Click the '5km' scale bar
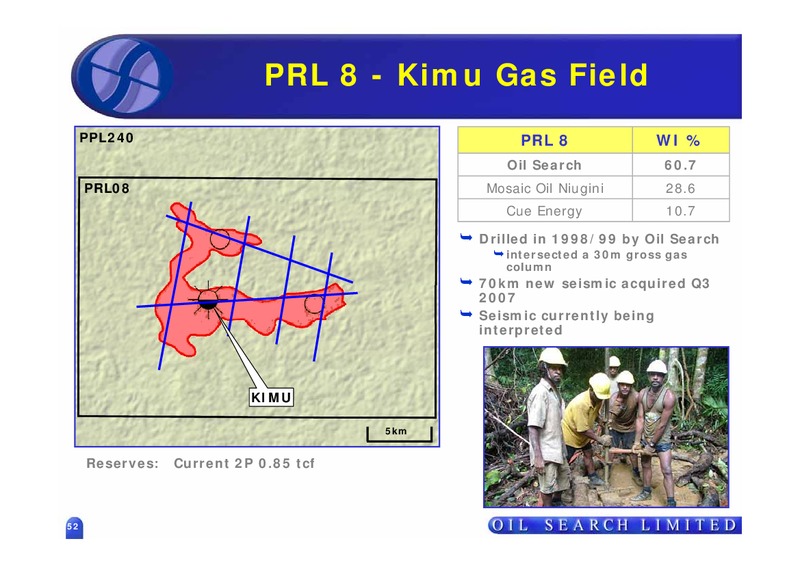The width and height of the screenshot is (800, 565). [x=399, y=434]
